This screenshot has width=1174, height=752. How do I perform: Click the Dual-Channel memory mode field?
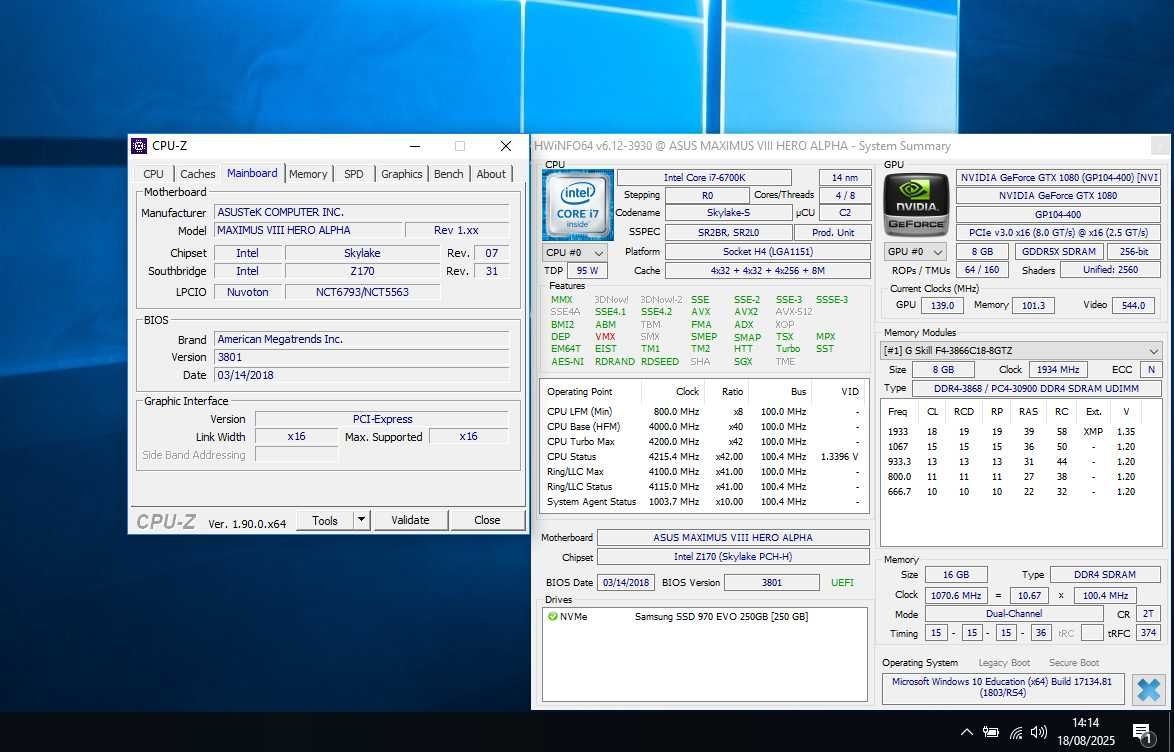coord(1014,613)
